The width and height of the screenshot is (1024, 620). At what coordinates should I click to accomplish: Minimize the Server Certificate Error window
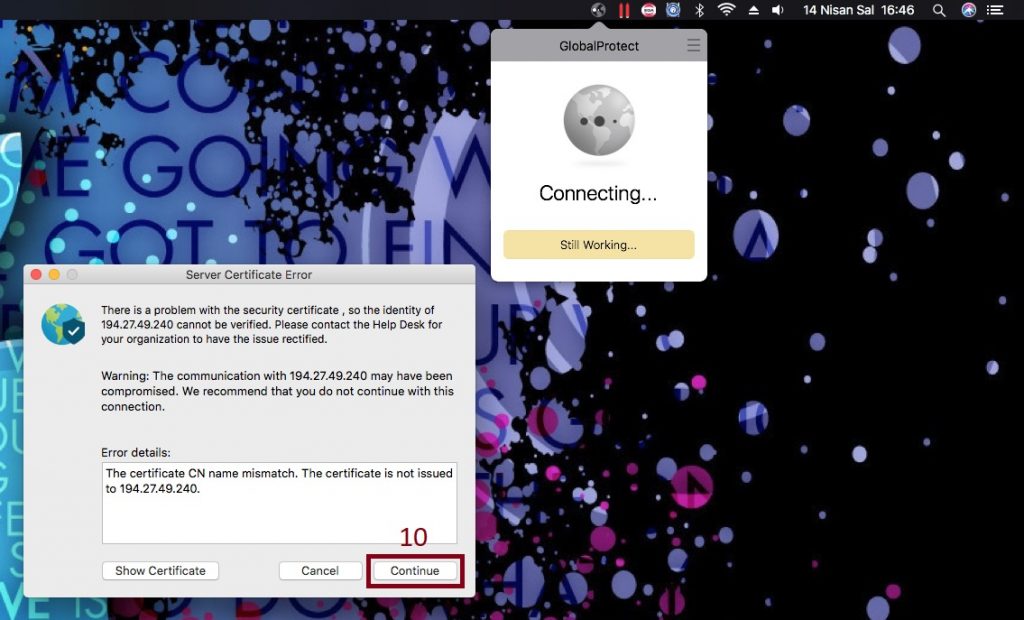click(x=54, y=275)
